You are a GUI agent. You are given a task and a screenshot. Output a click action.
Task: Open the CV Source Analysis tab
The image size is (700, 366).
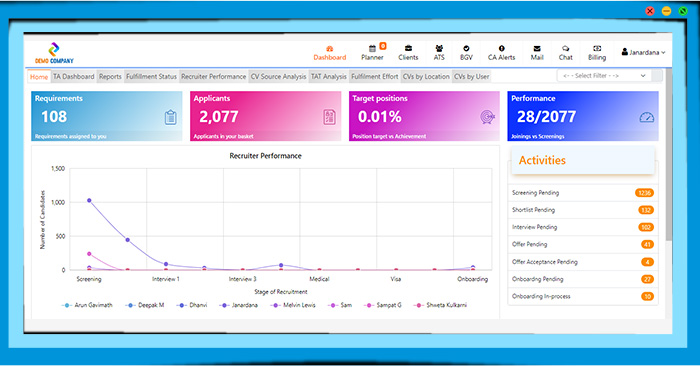click(x=278, y=76)
